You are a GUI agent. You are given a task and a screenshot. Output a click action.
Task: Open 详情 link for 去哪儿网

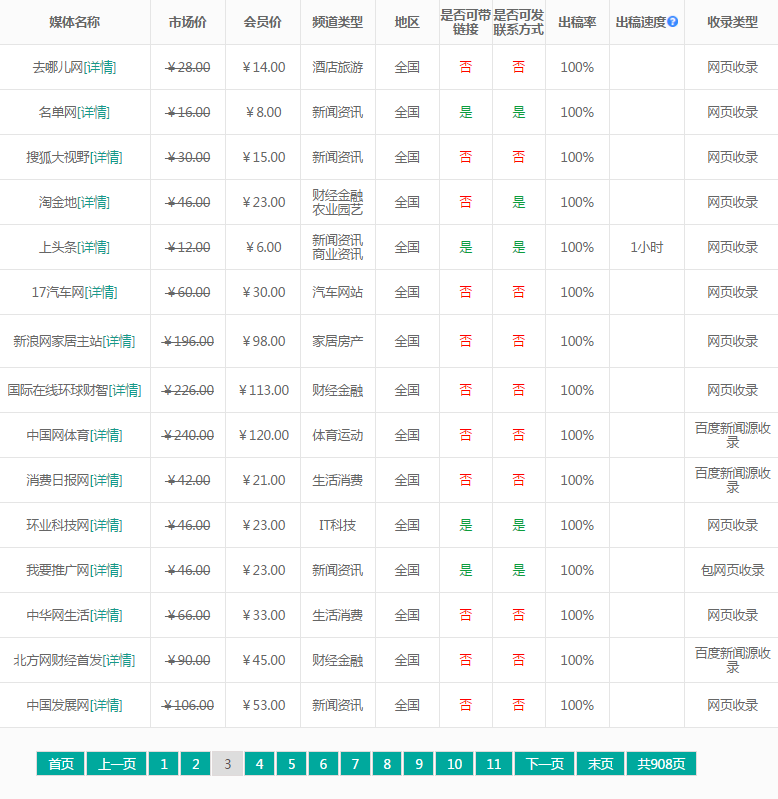click(101, 67)
